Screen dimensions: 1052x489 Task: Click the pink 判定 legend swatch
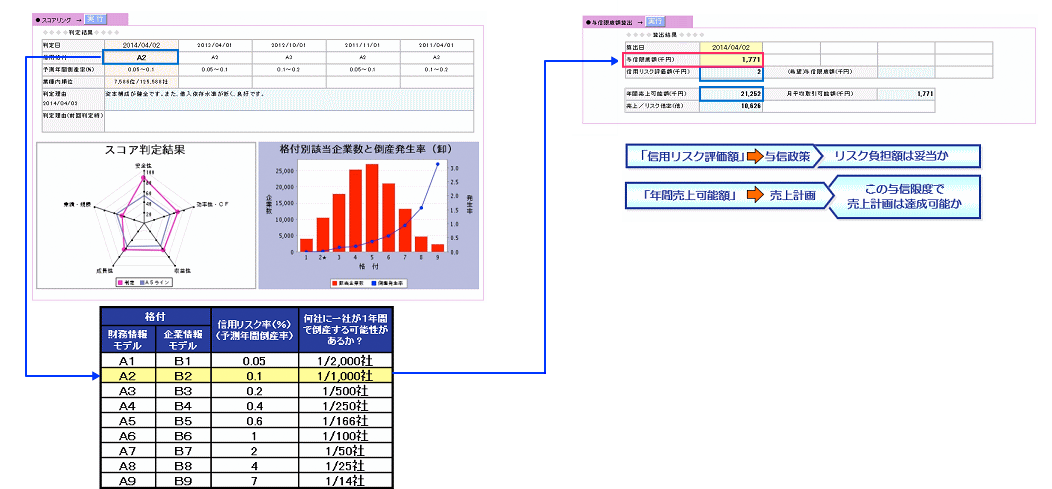[x=122, y=283]
